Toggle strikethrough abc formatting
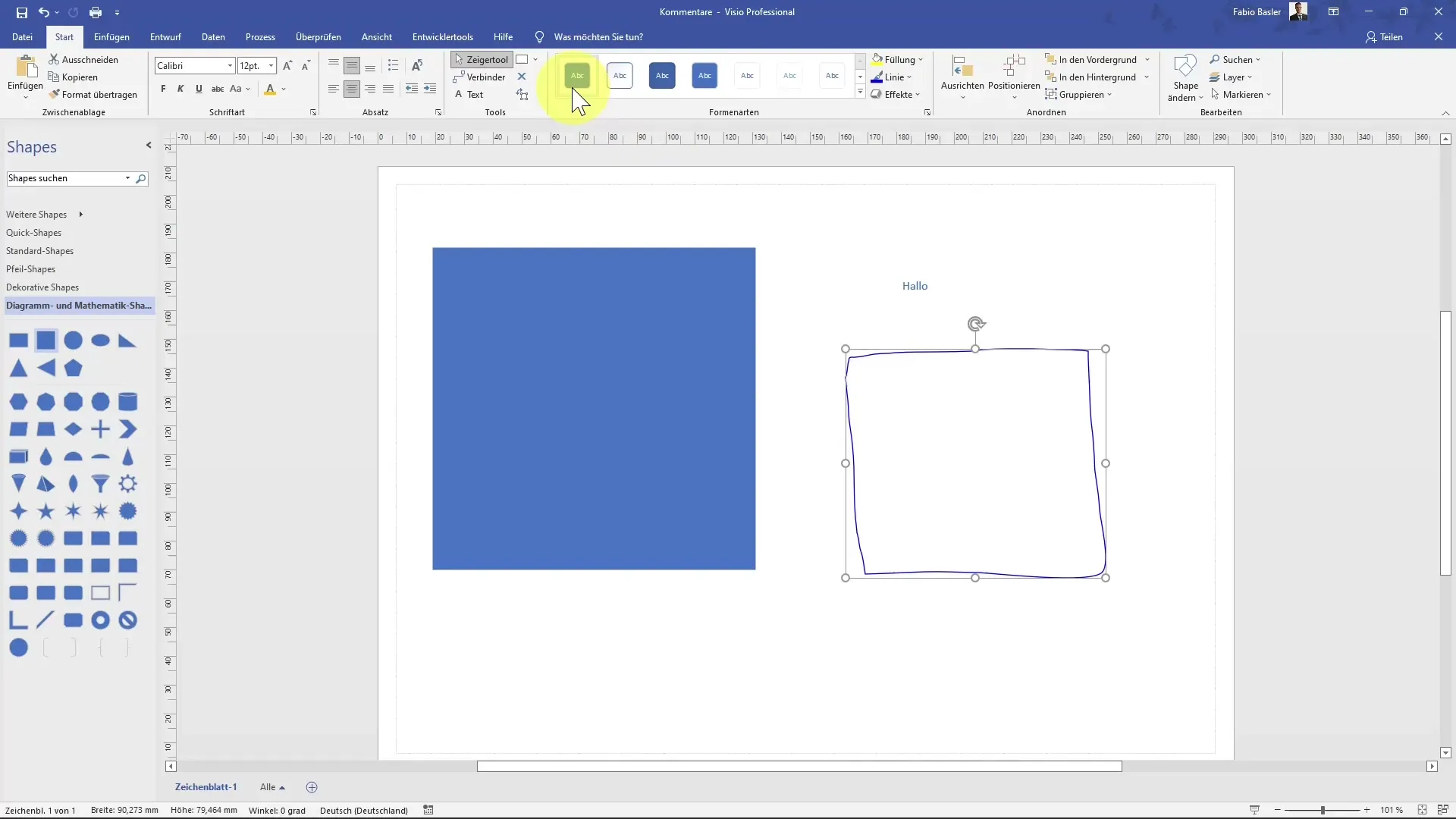1456x819 pixels. point(217,89)
